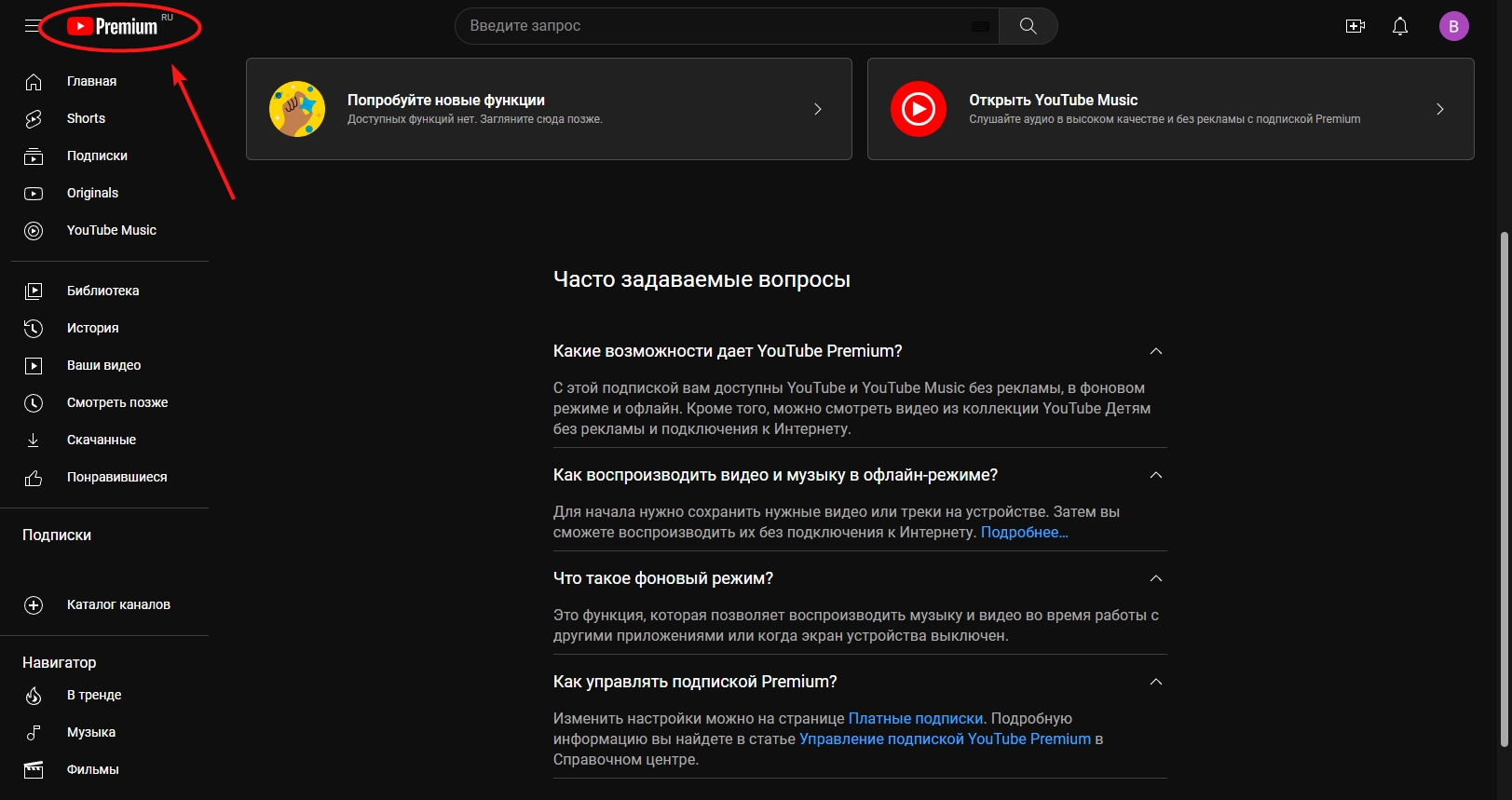Viewport: 1512px width, 800px height.
Task: Select 'Shorts' in the sidebar
Action: pos(86,118)
